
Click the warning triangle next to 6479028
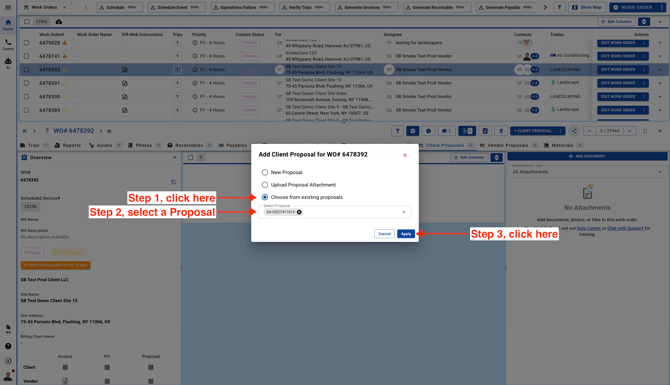pyautogui.click(x=65, y=43)
